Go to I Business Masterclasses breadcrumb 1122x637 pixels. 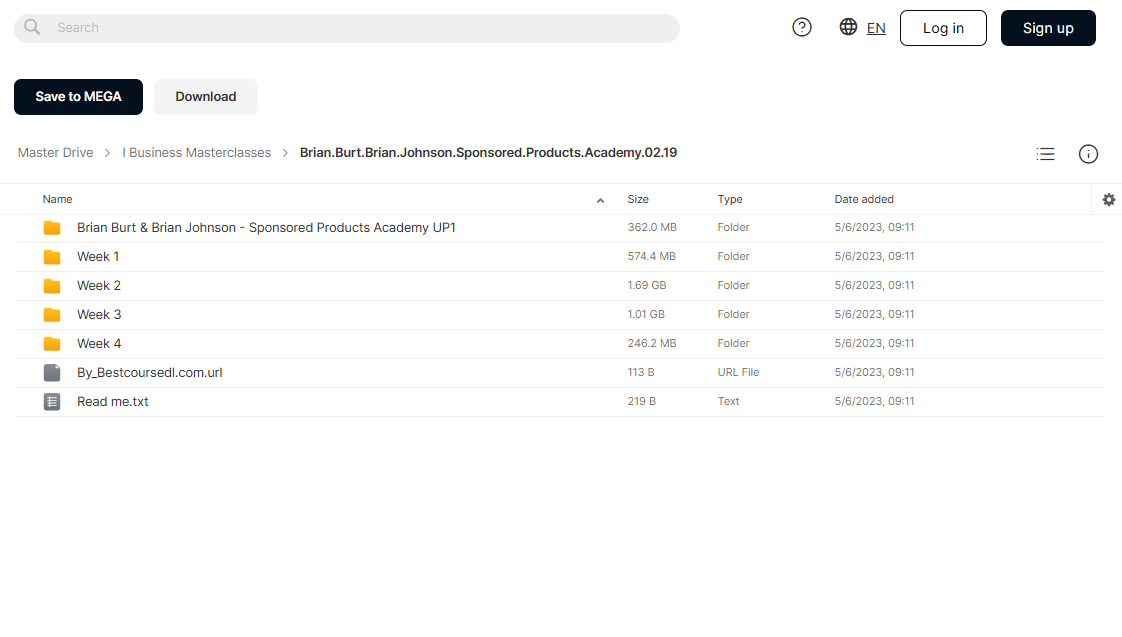point(197,152)
